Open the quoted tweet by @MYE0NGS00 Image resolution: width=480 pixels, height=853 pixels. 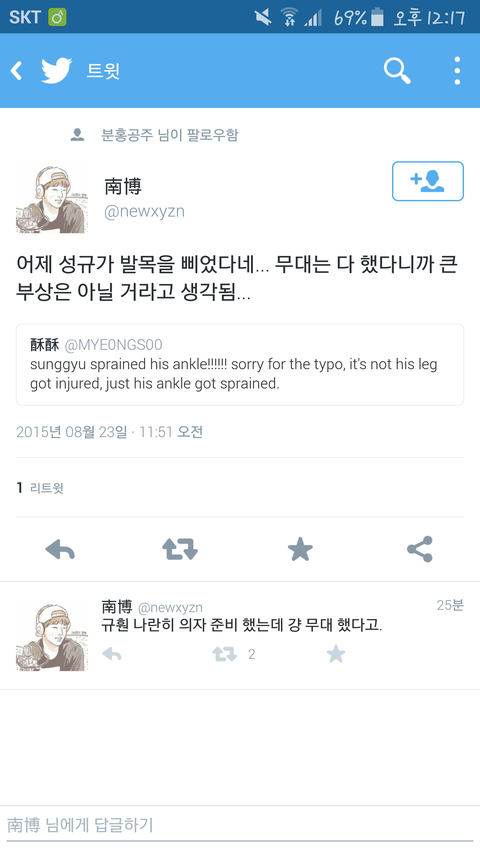(240, 364)
